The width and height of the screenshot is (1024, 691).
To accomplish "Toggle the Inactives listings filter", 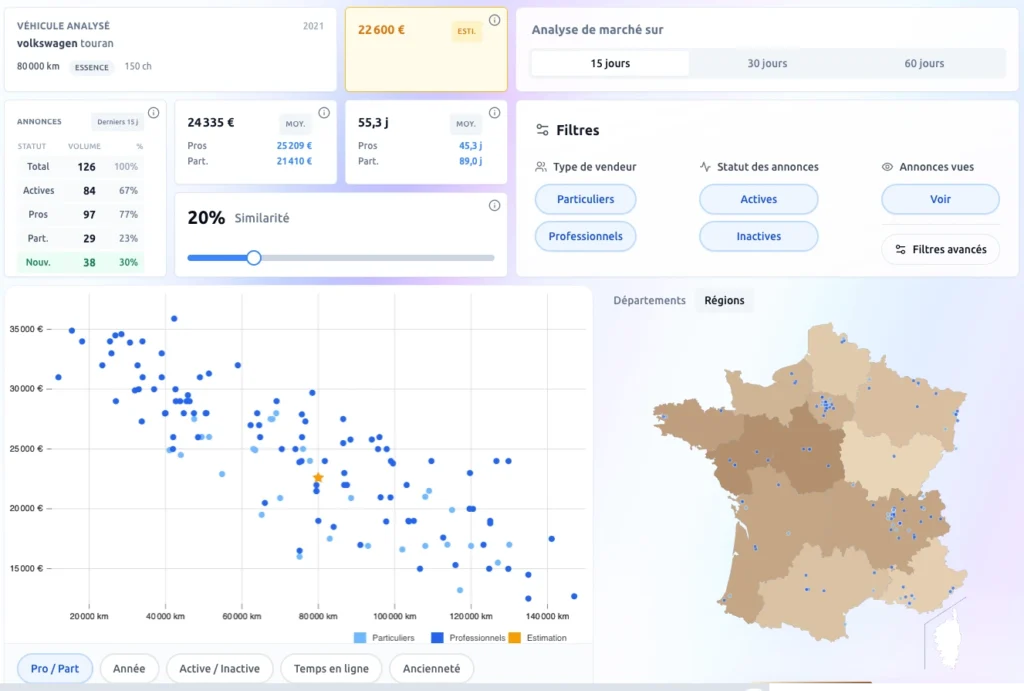I will [758, 236].
